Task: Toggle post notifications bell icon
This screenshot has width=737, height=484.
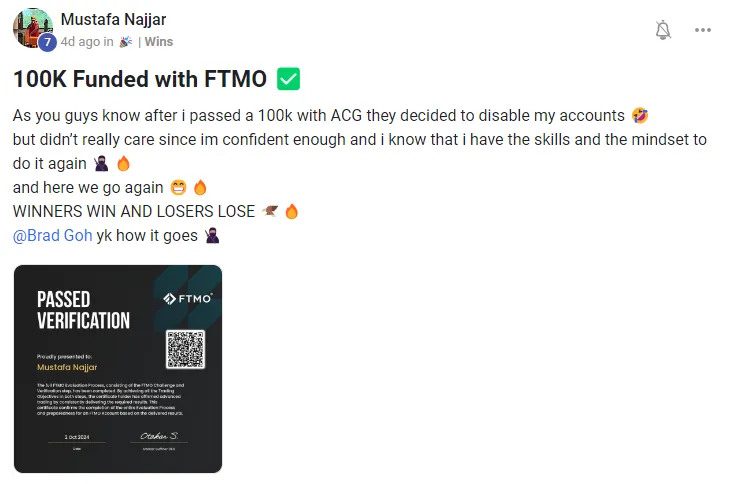Action: pos(663,30)
